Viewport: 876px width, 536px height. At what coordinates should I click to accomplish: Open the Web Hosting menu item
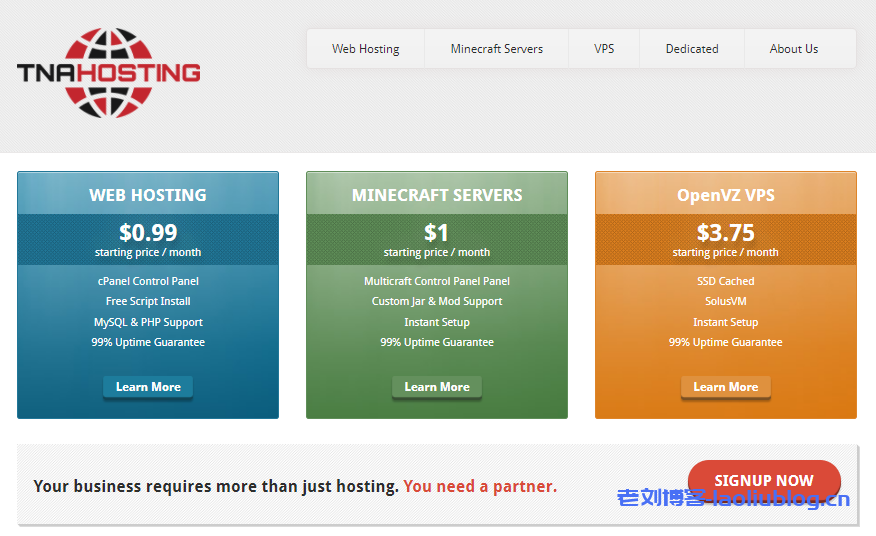tap(365, 49)
